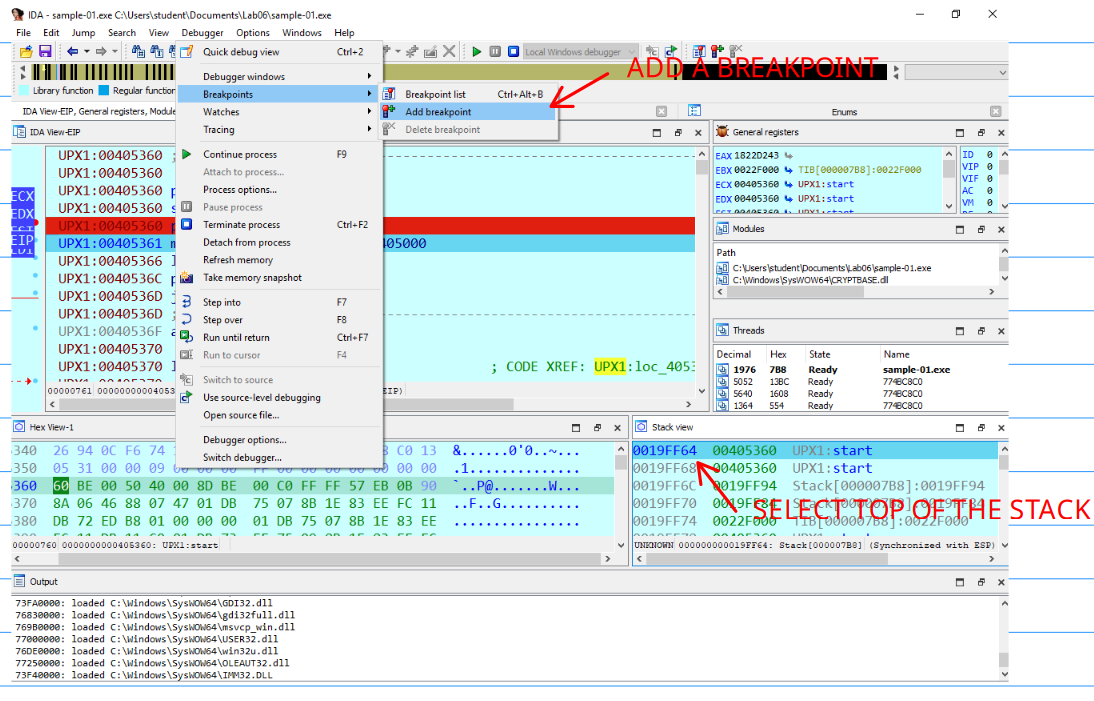Toggle the ID flag value
The width and height of the screenshot is (1094, 701).
[x=989, y=155]
